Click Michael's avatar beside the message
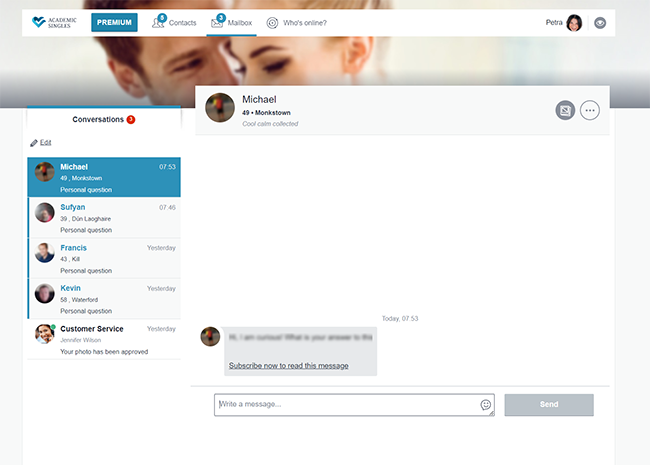This screenshot has width=650, height=465. (x=210, y=337)
